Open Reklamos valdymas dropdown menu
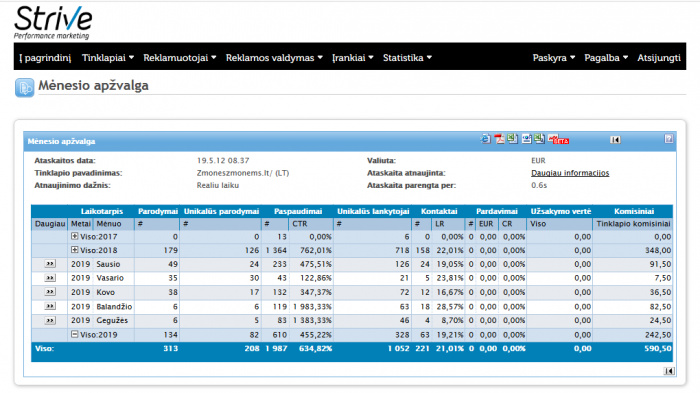This screenshot has height=393, width=700. point(274,58)
